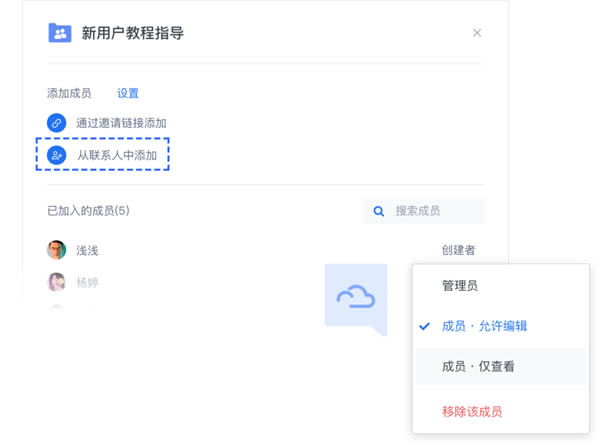Click the invite link chain icon
Viewport: 600px width, 446px height.
[57, 123]
